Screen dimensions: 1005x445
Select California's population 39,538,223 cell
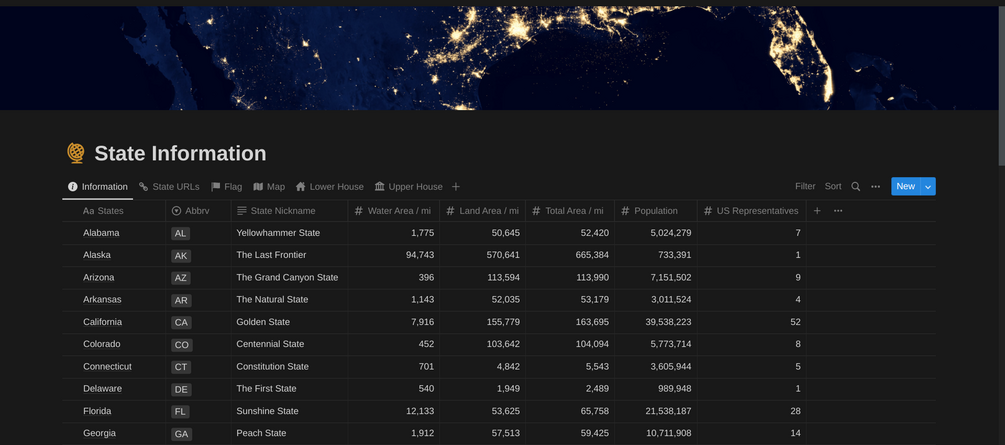click(x=656, y=322)
